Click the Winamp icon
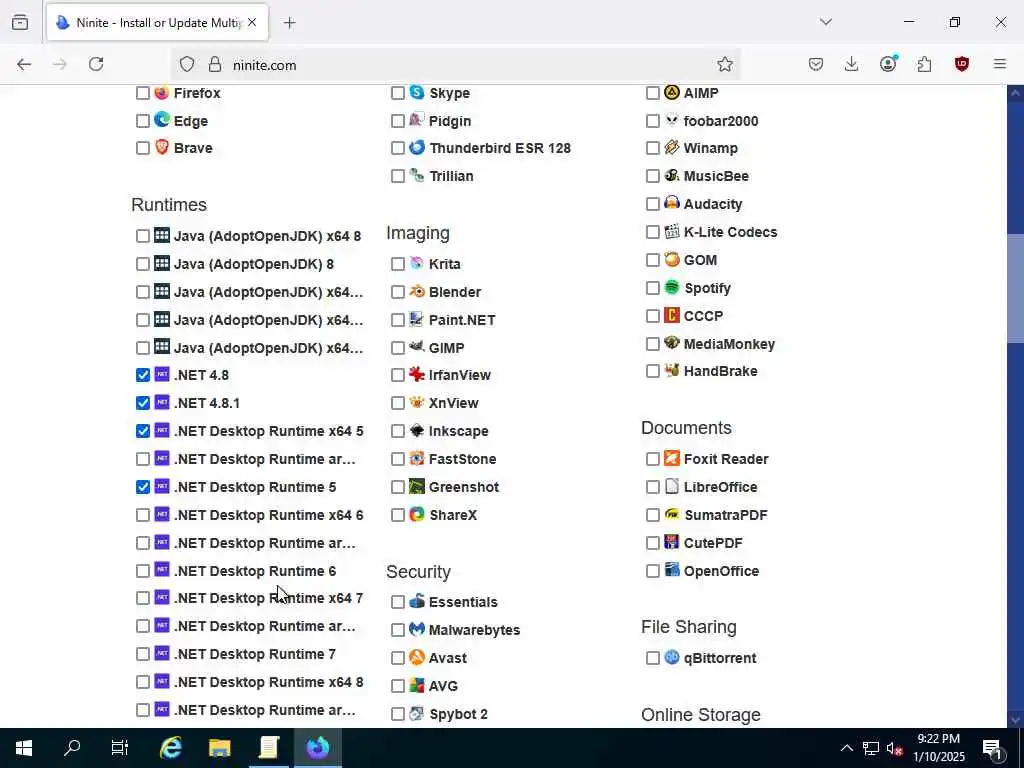1024x768 pixels. [x=671, y=148]
